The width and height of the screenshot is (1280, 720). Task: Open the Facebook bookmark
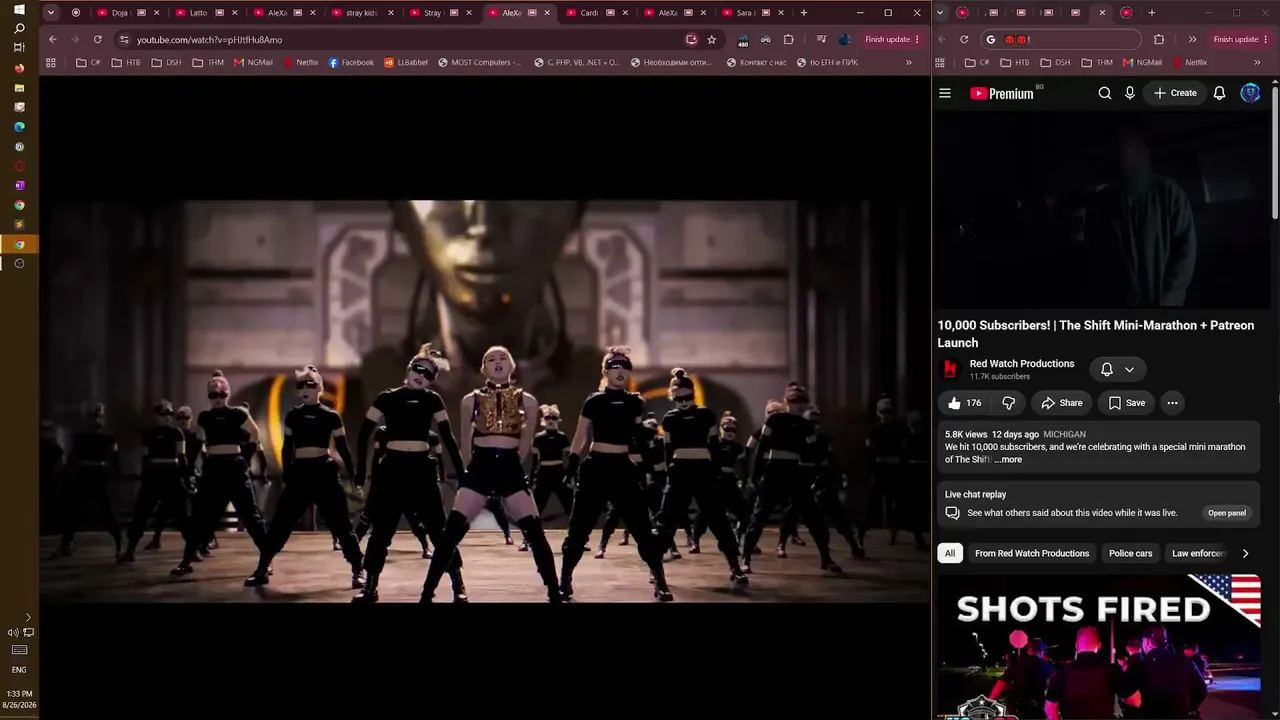click(351, 62)
